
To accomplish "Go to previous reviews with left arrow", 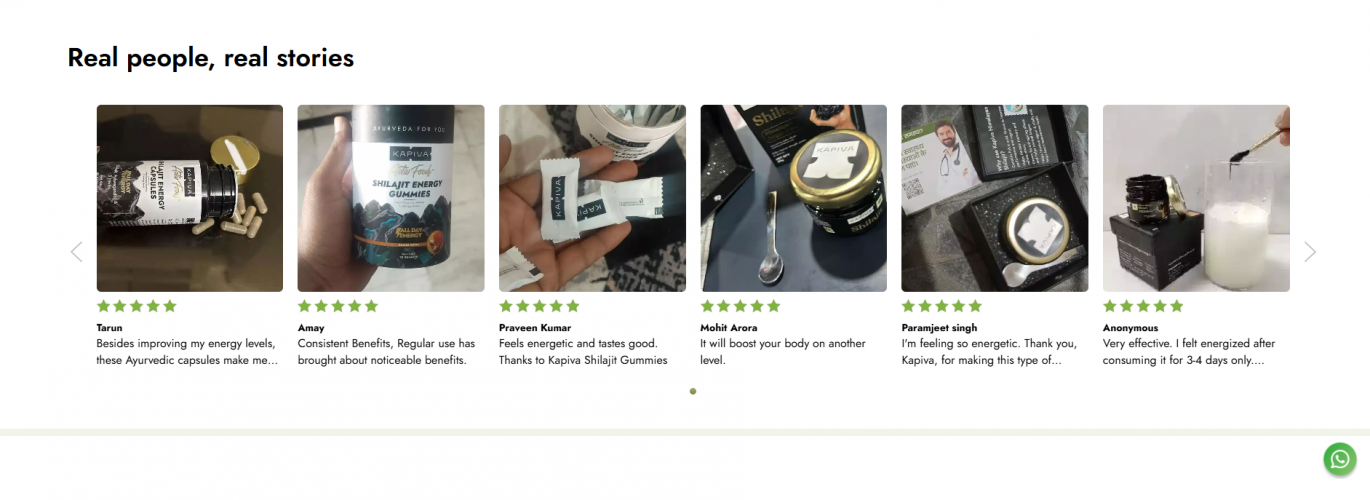I will (76, 252).
